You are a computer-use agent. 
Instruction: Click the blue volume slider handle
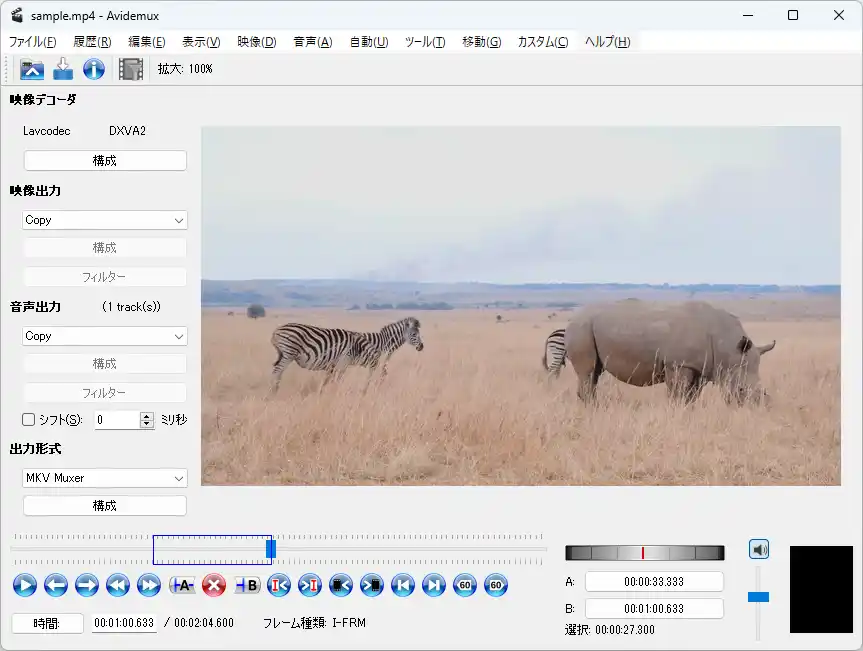pos(758,597)
